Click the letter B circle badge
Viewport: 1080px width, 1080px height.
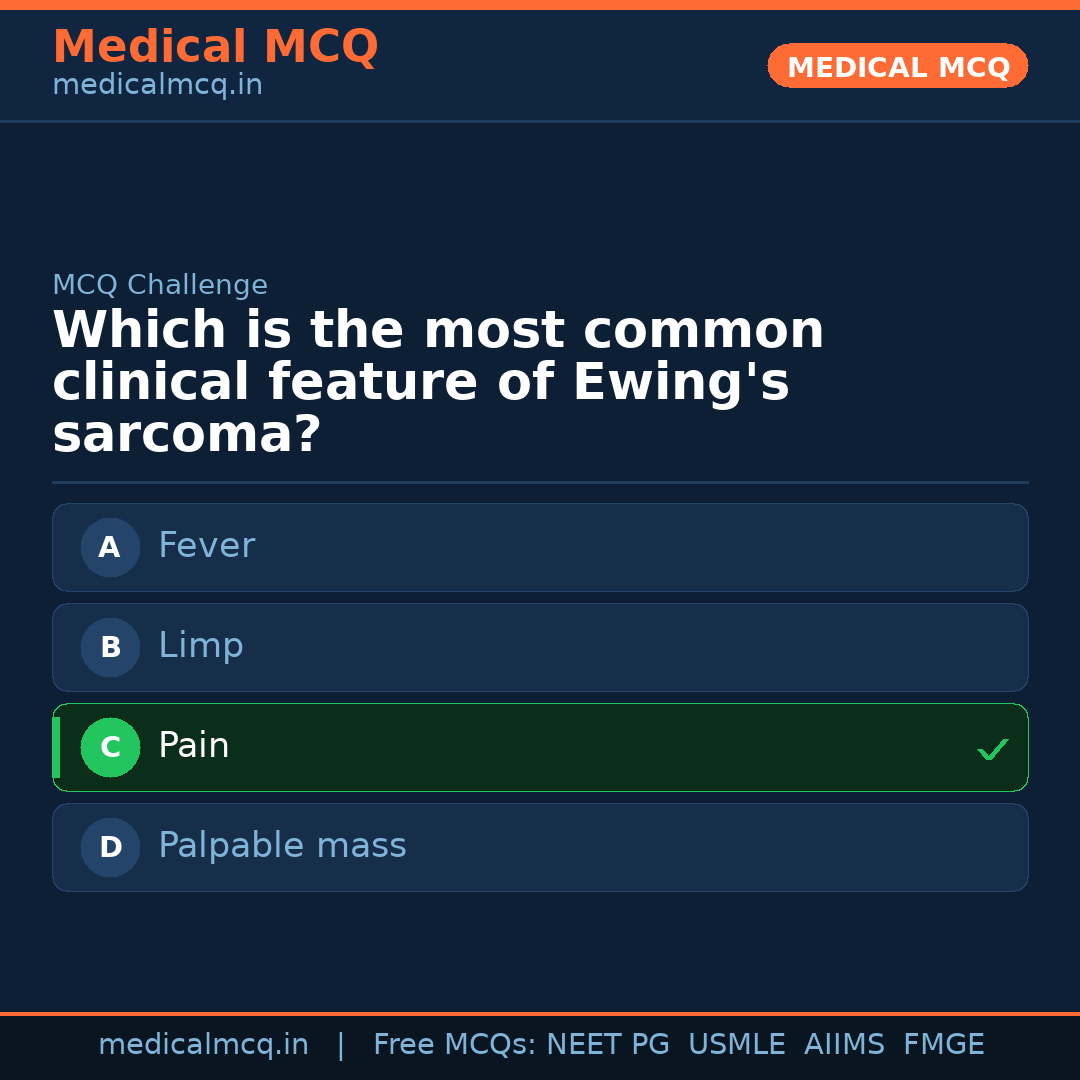pos(110,647)
